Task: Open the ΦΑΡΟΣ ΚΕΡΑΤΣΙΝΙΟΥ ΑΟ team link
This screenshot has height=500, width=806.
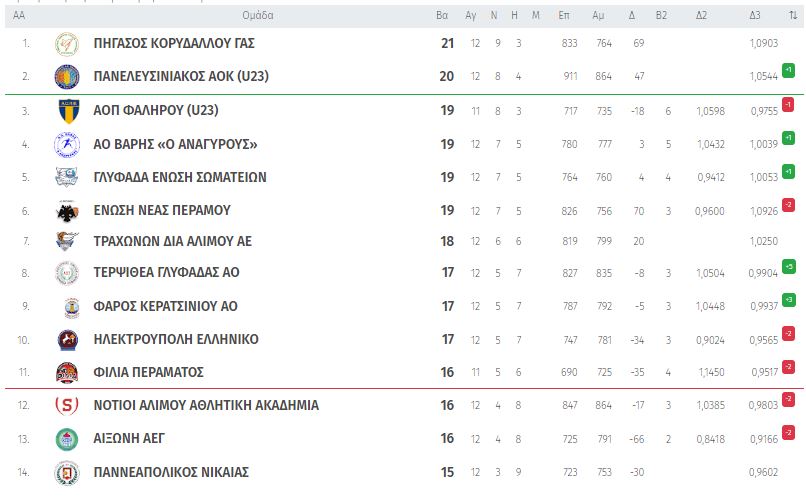Action: click(165, 306)
